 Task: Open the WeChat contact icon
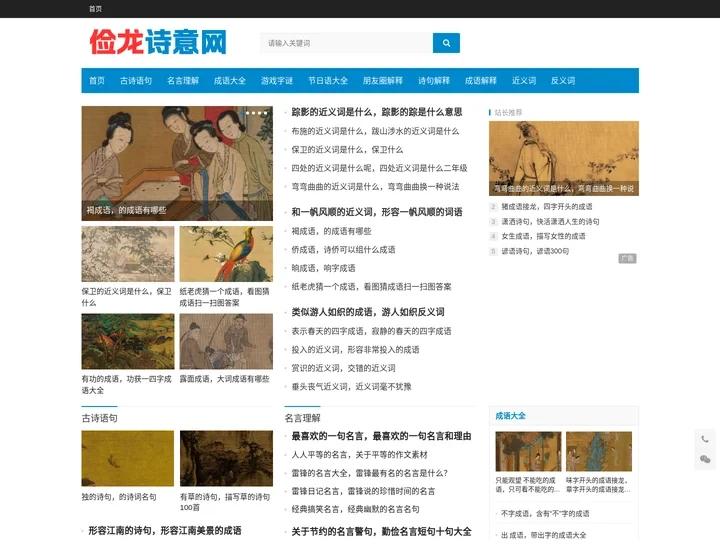(x=705, y=459)
